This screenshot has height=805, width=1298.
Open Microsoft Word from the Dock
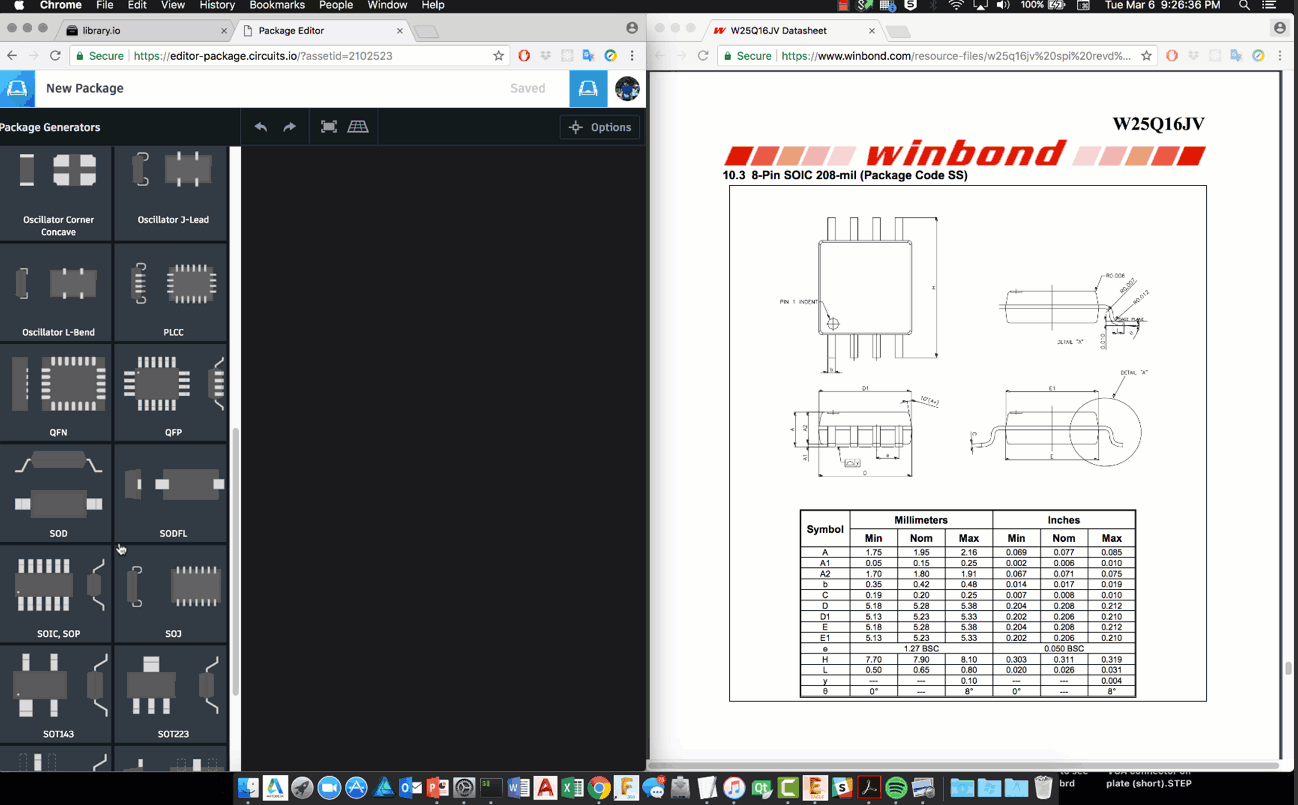click(x=518, y=788)
